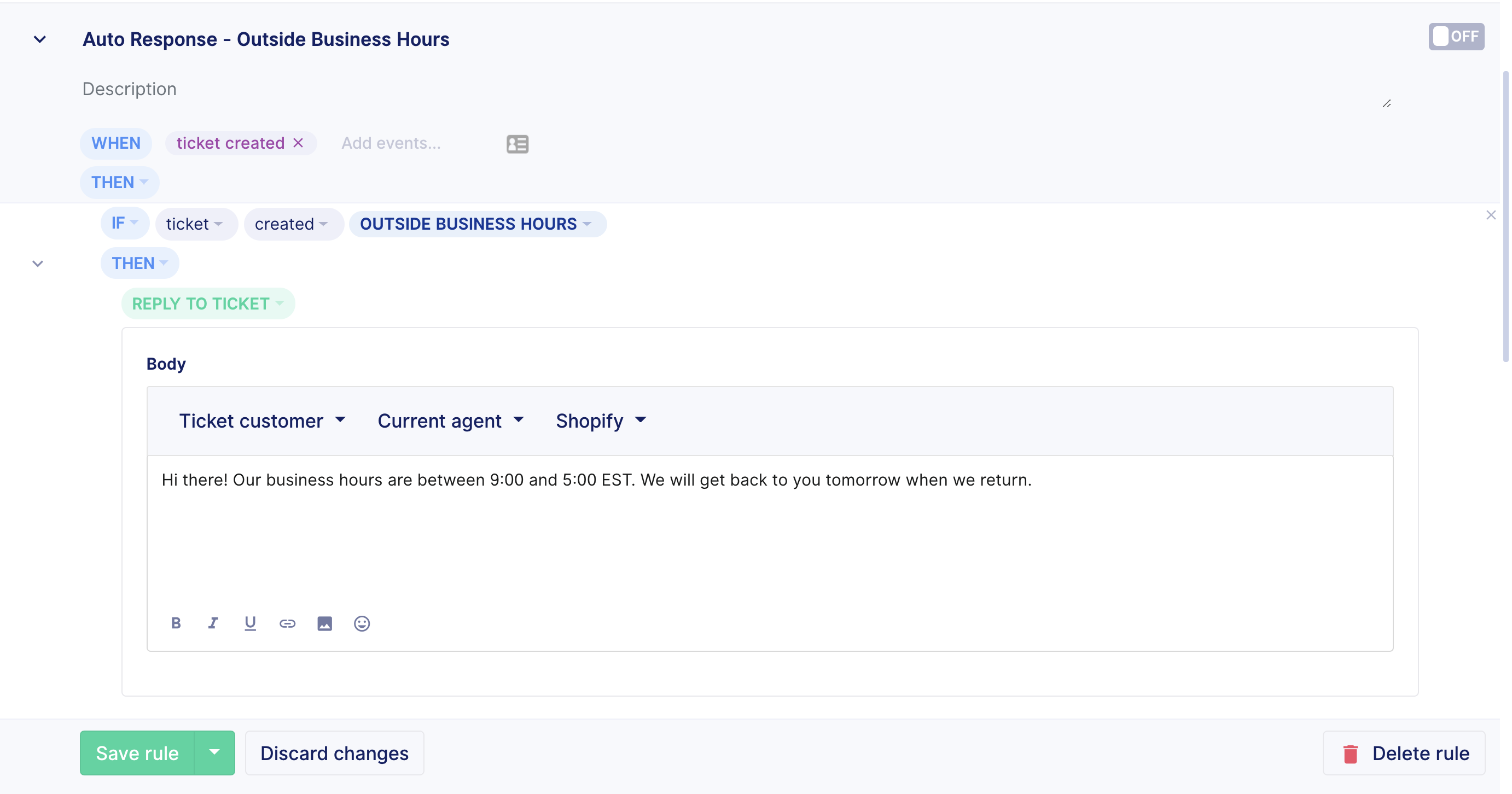The width and height of the screenshot is (1512, 794).
Task: Toggle the rule OFF switch on
Action: [1456, 37]
